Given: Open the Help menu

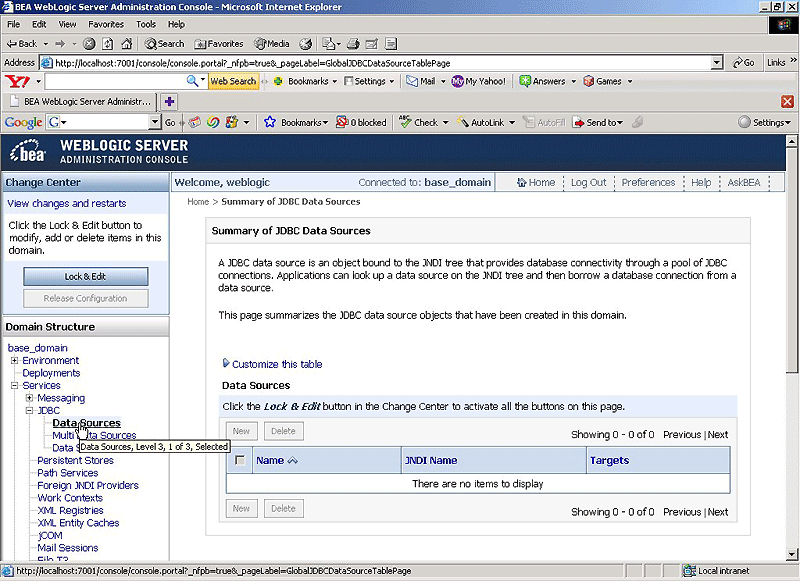Looking at the screenshot, I should coord(176,24).
